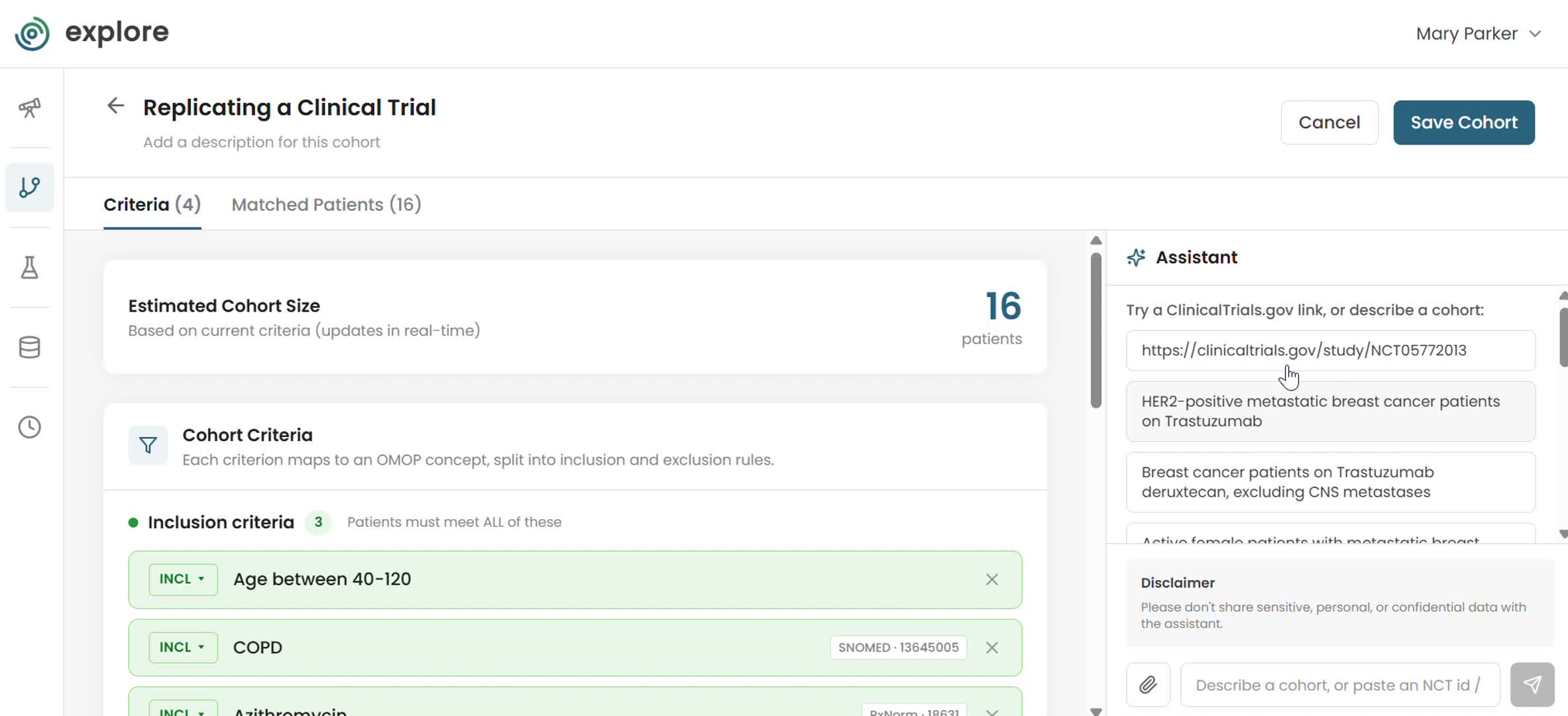Select the clinicaltrials.gov NCT05772013 suggestion
Image resolution: width=1568 pixels, height=716 pixels.
coord(1330,351)
